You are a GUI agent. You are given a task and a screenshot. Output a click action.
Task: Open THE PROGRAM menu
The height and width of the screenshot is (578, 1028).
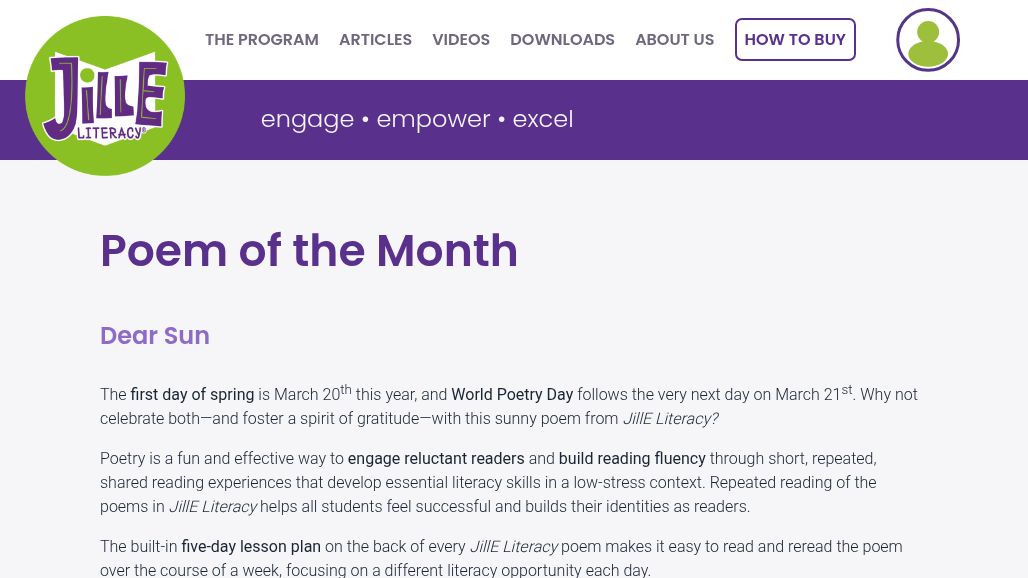pos(262,40)
